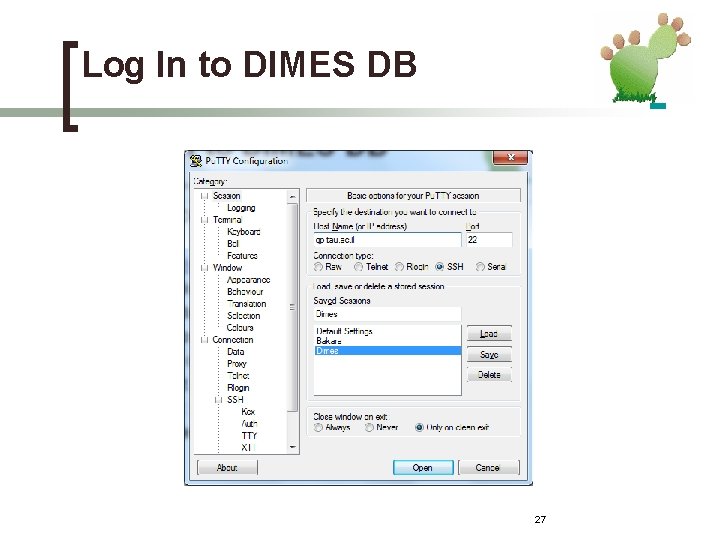
Task: Close the PuTTY Configuration window
Action: 510,157
